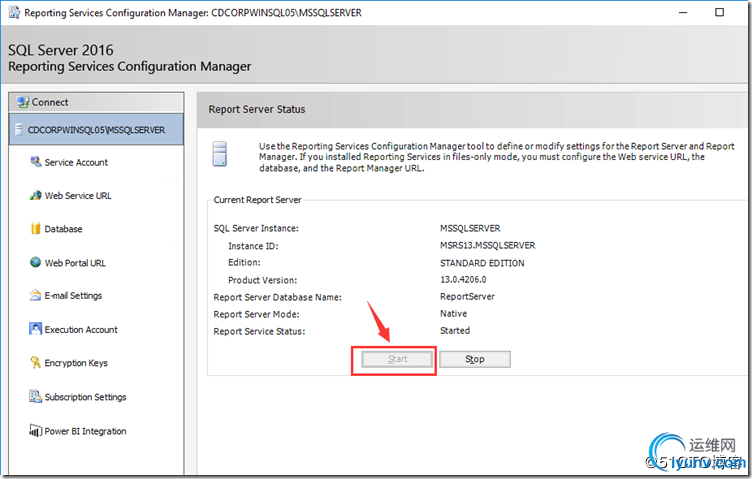Click the application icon in title bar

click(x=14, y=12)
